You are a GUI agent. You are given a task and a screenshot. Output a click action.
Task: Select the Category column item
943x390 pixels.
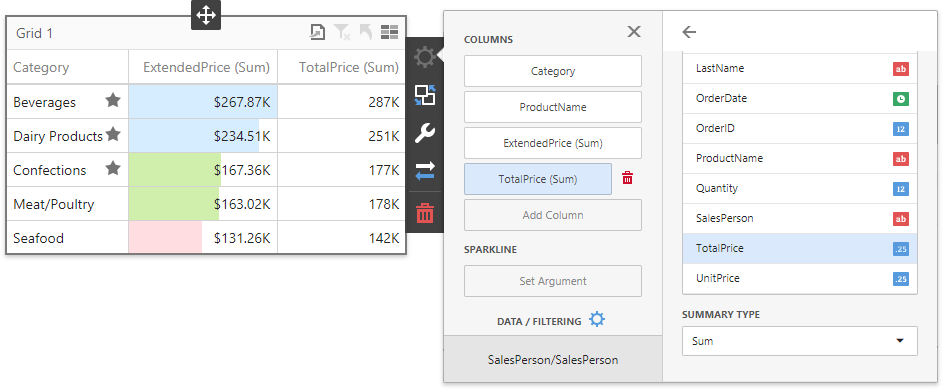tap(553, 71)
